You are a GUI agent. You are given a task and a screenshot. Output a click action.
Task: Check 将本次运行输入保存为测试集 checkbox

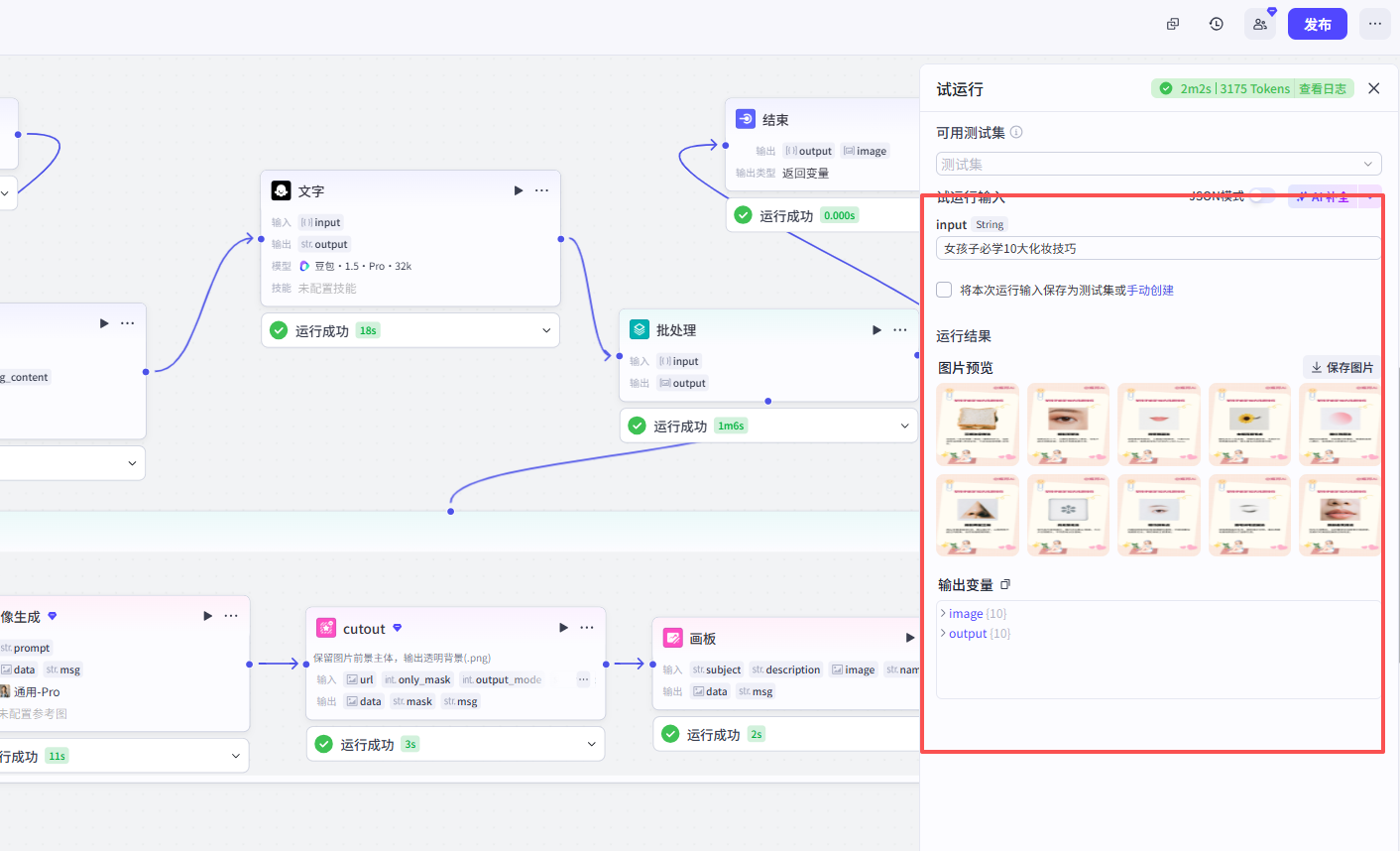[x=944, y=290]
